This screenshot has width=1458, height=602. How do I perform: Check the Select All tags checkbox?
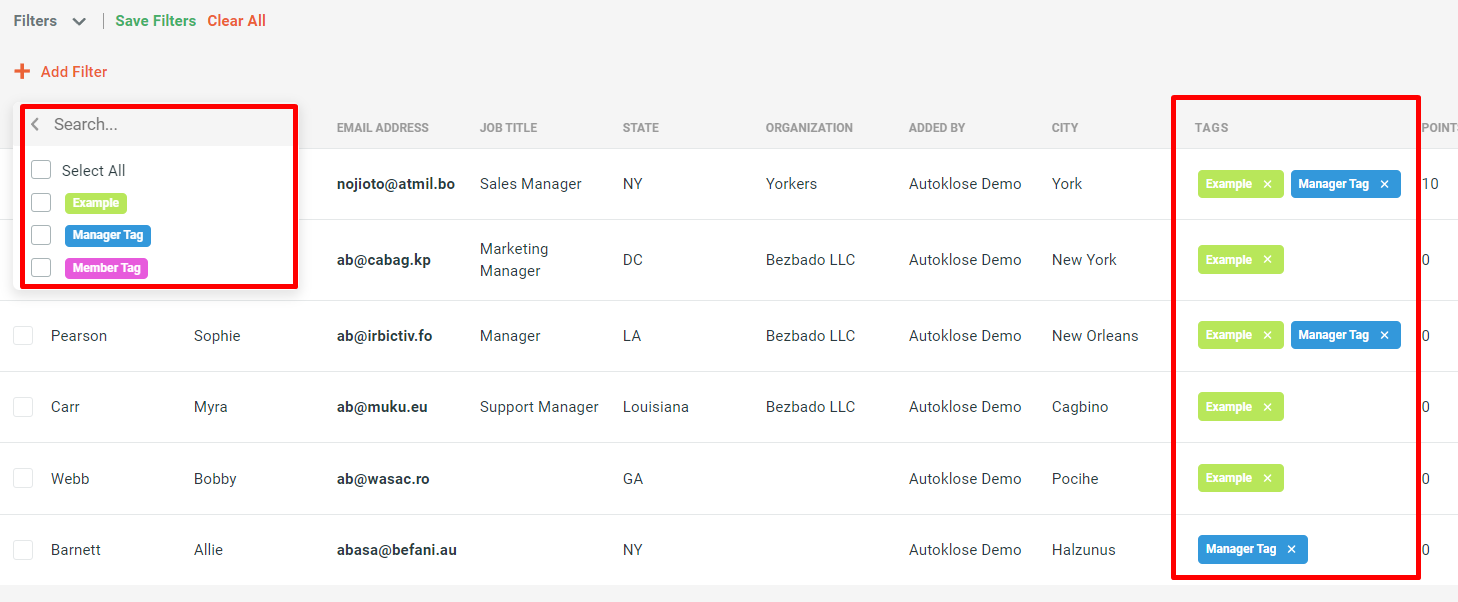point(41,170)
